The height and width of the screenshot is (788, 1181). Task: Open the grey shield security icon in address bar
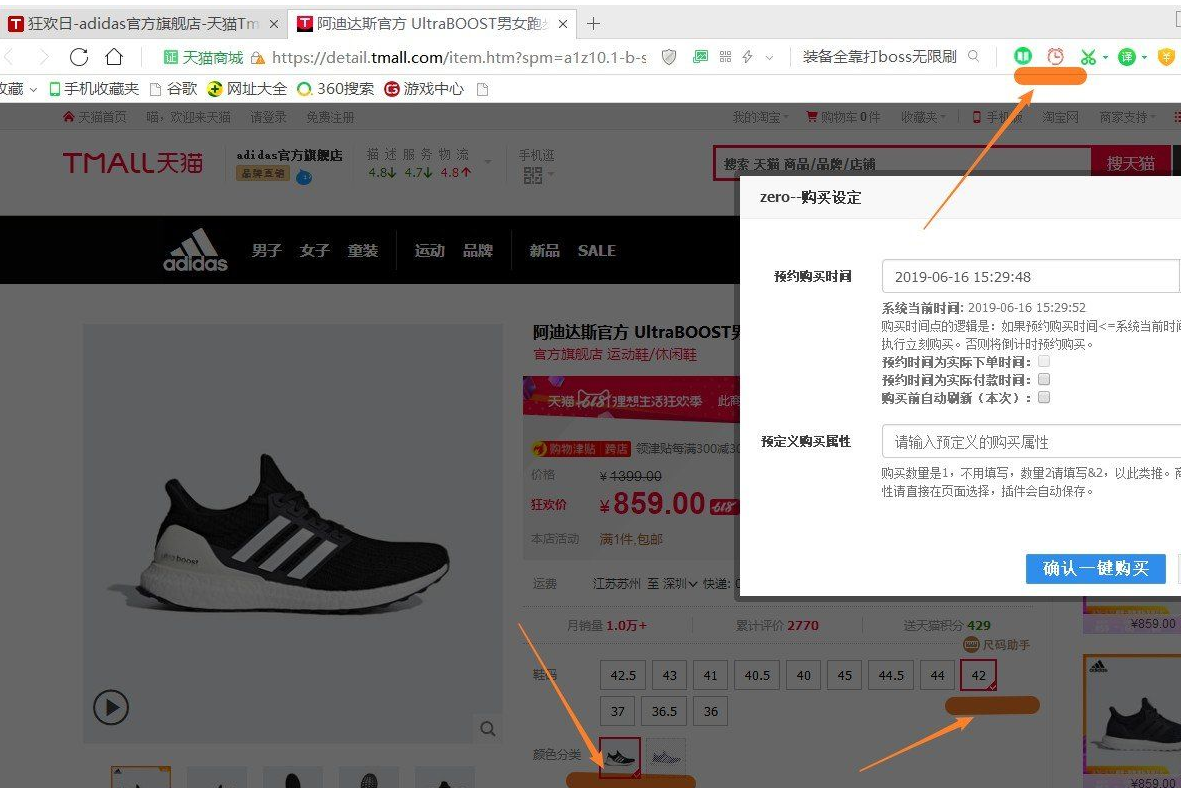pyautogui.click(x=669, y=57)
